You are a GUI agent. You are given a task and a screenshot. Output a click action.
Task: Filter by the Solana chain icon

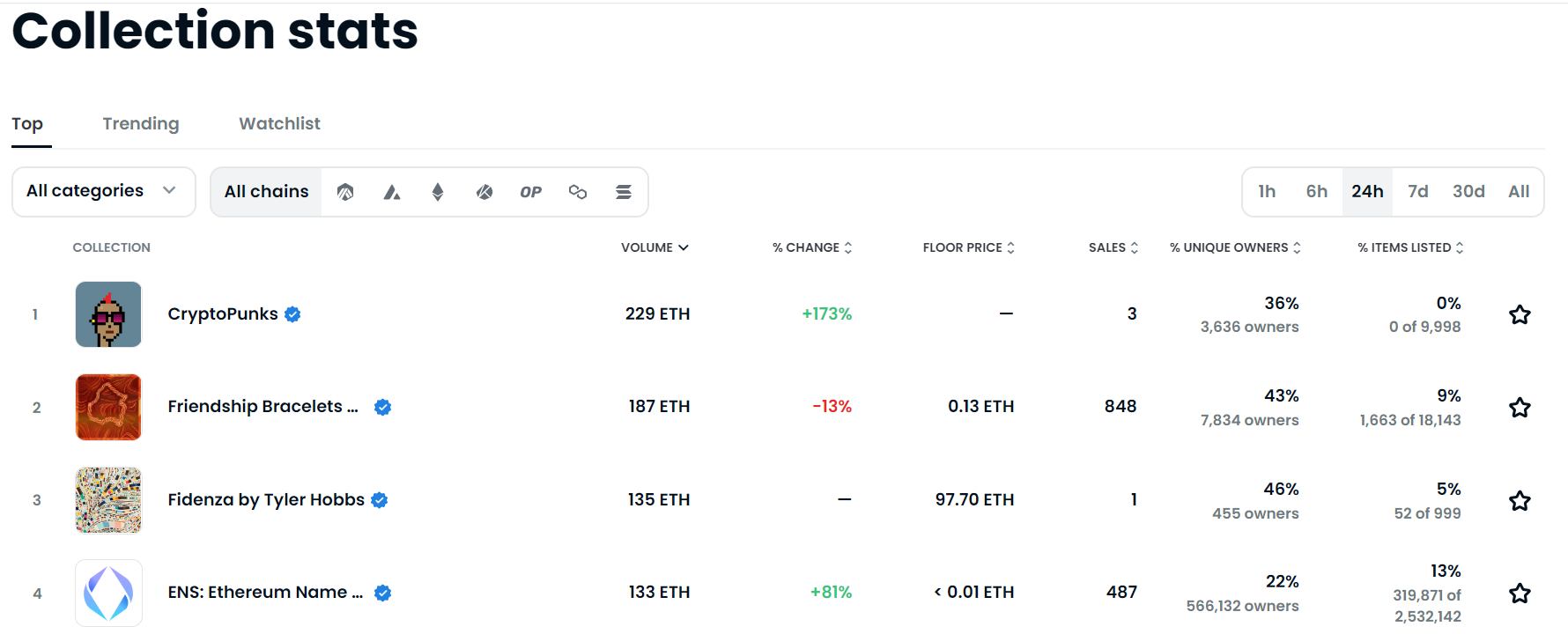click(x=624, y=192)
